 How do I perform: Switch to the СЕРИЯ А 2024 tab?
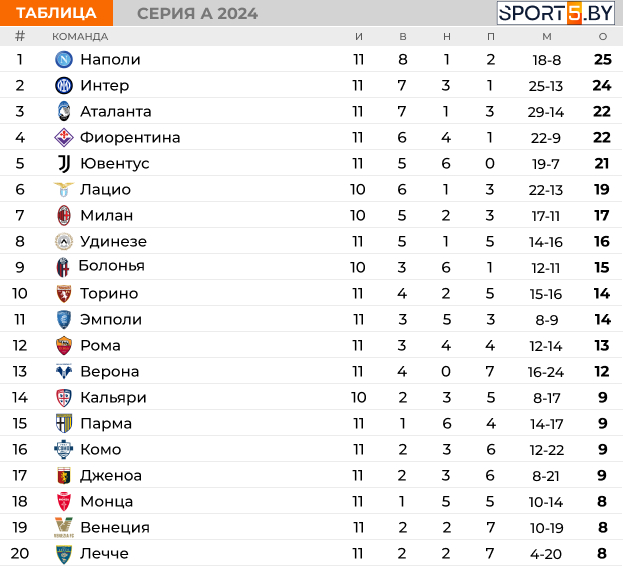(x=197, y=14)
